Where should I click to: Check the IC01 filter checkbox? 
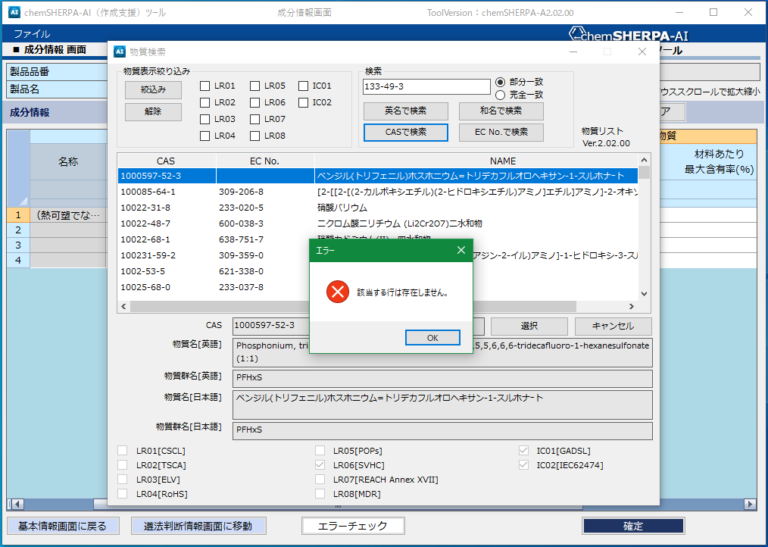point(303,86)
